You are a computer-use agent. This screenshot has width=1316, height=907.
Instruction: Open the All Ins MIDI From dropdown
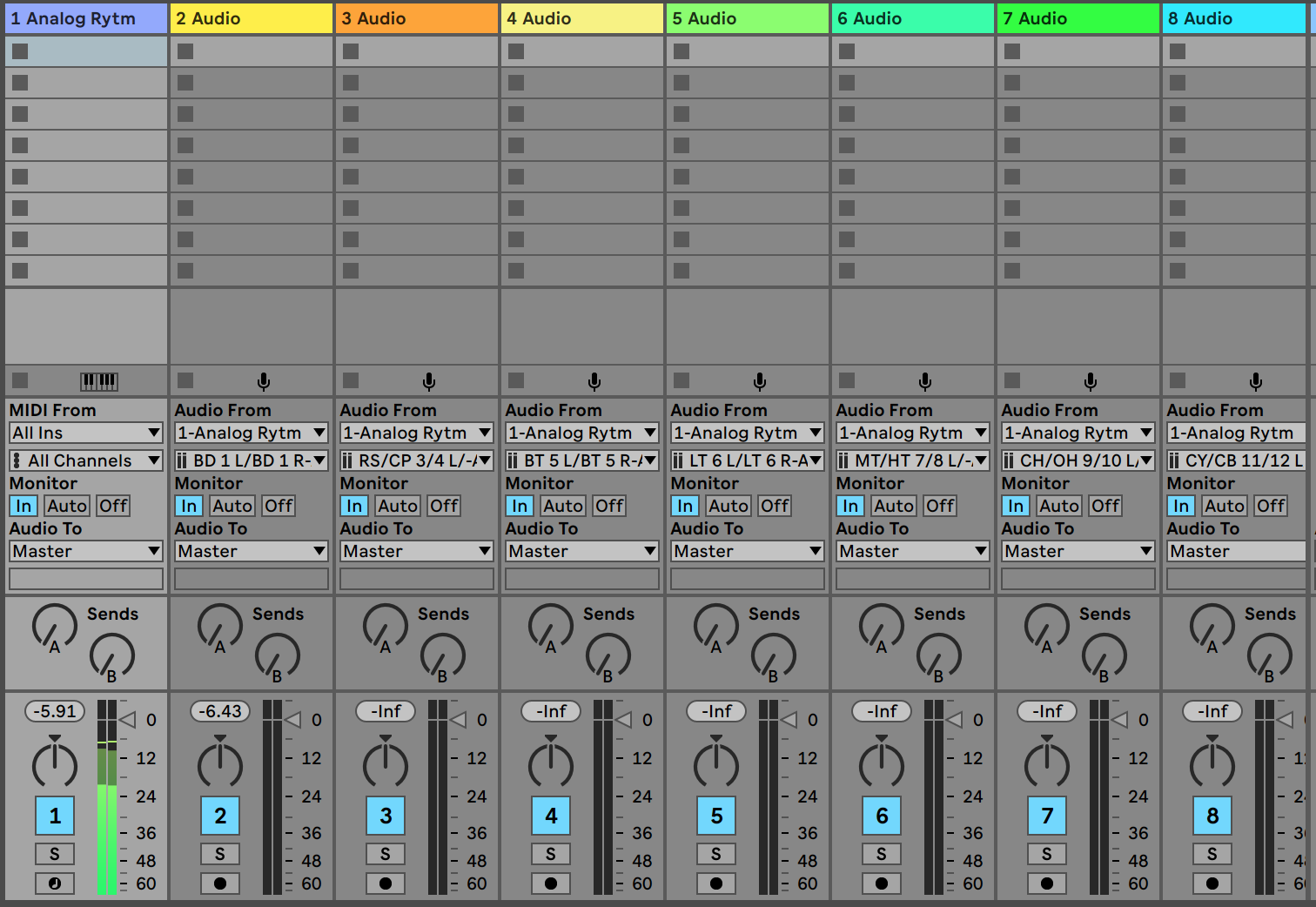pyautogui.click(x=86, y=433)
